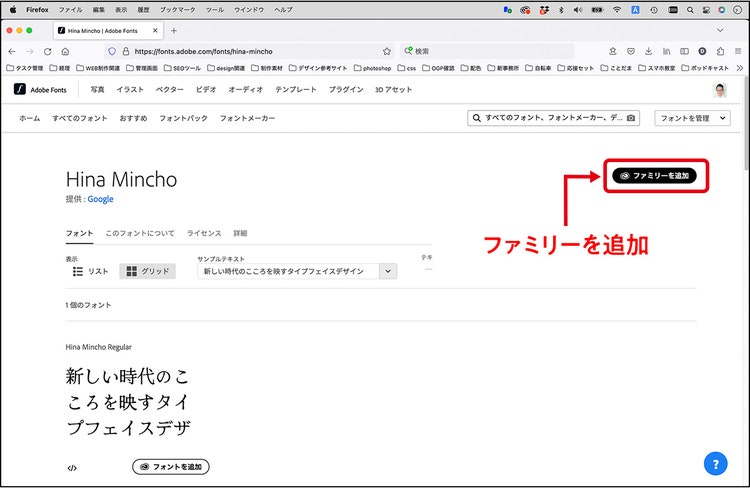Click the ファミリーを追加 button
Image resolution: width=750 pixels, height=488 pixels.
click(654, 176)
